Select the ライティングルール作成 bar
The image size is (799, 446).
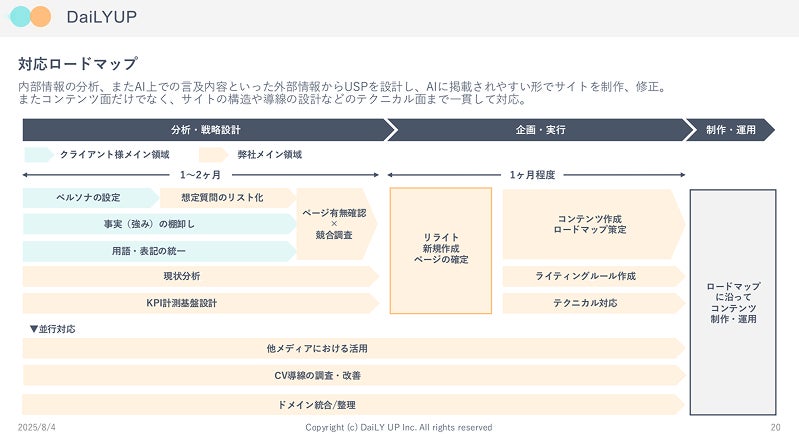[x=594, y=276]
